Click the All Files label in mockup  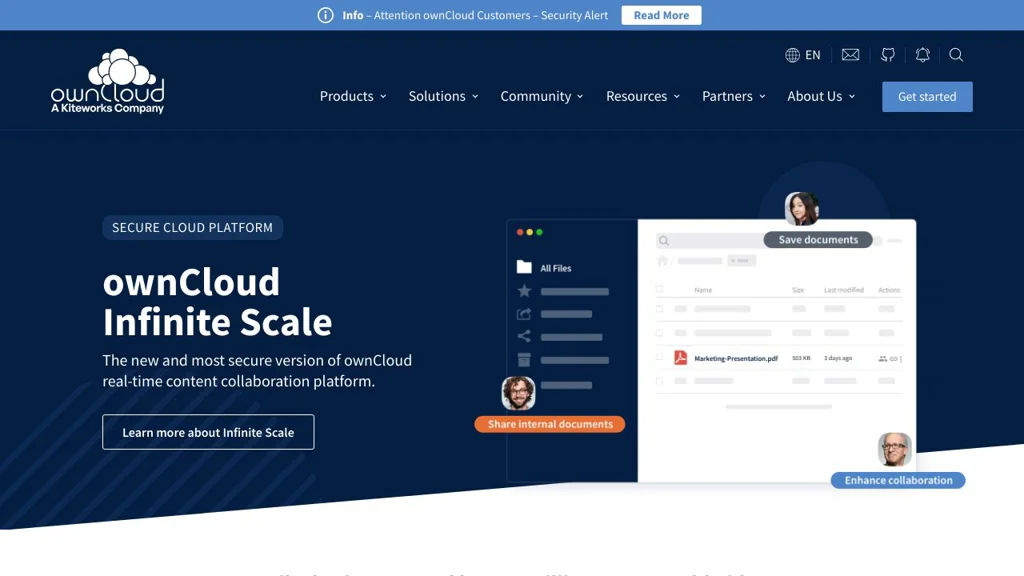[555, 268]
